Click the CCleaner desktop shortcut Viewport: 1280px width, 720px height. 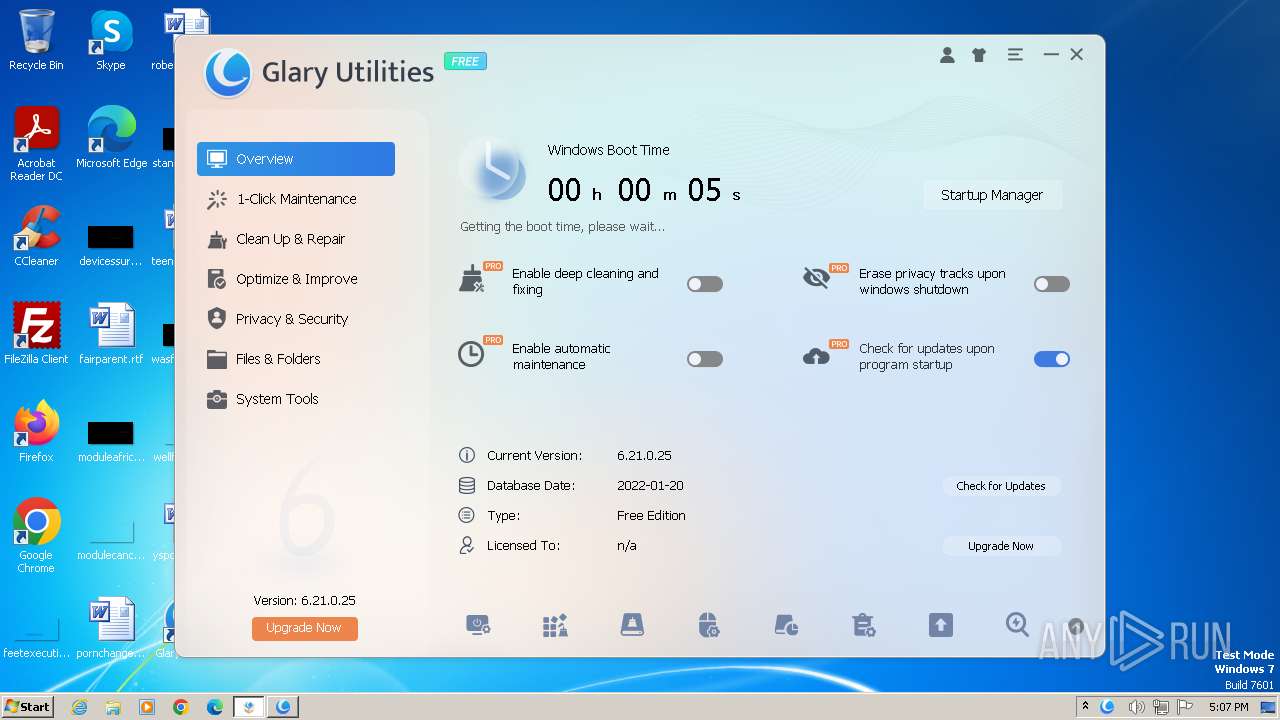pos(36,236)
